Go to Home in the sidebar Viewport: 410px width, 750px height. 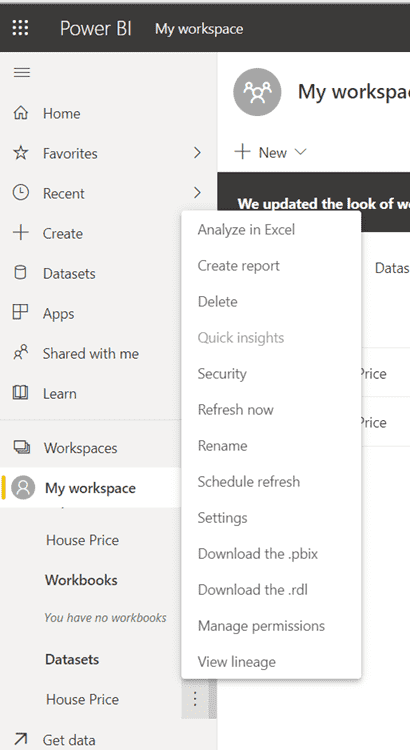(x=62, y=113)
